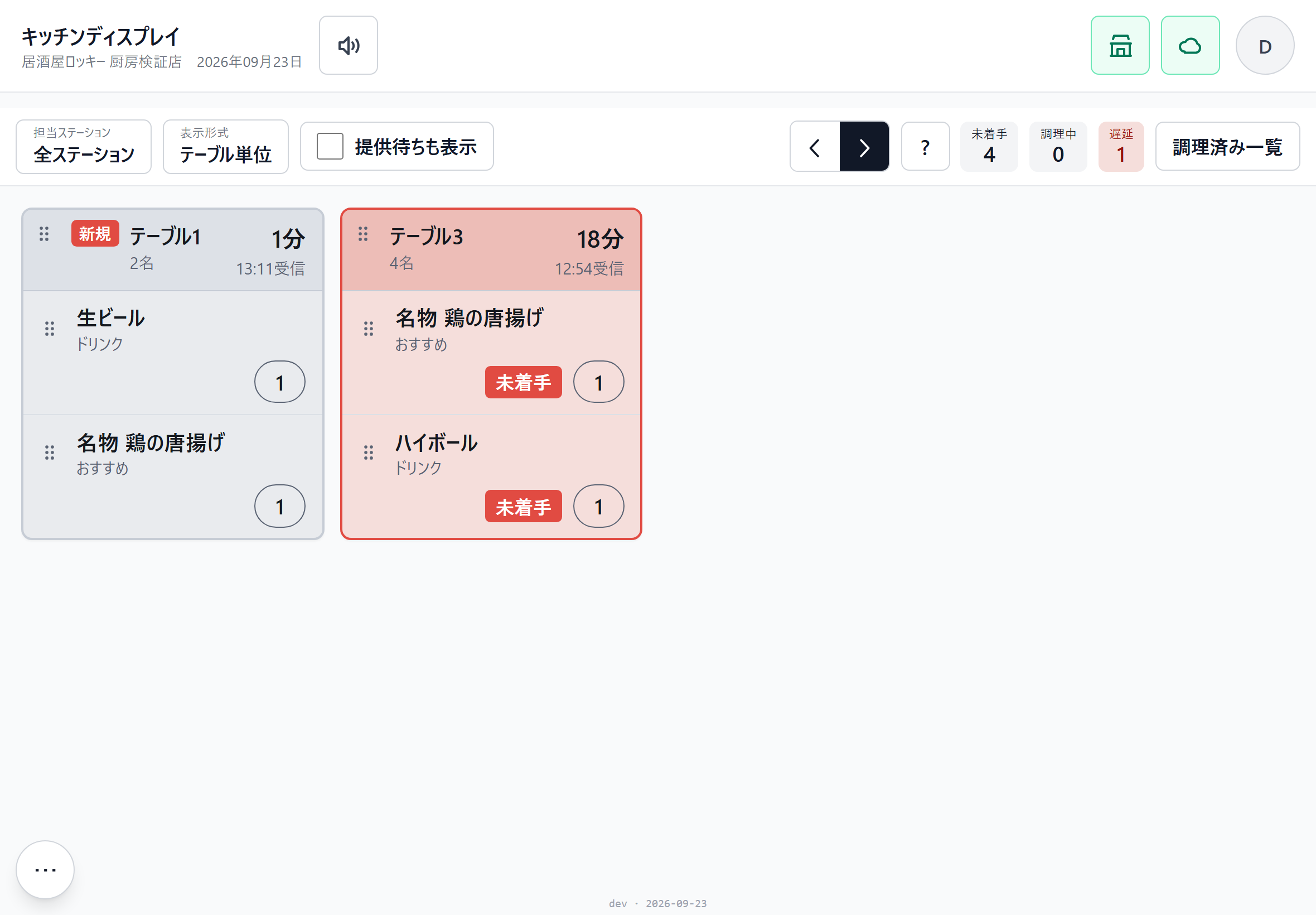Open the 表示形式 テーブル単位 selector

point(226,147)
